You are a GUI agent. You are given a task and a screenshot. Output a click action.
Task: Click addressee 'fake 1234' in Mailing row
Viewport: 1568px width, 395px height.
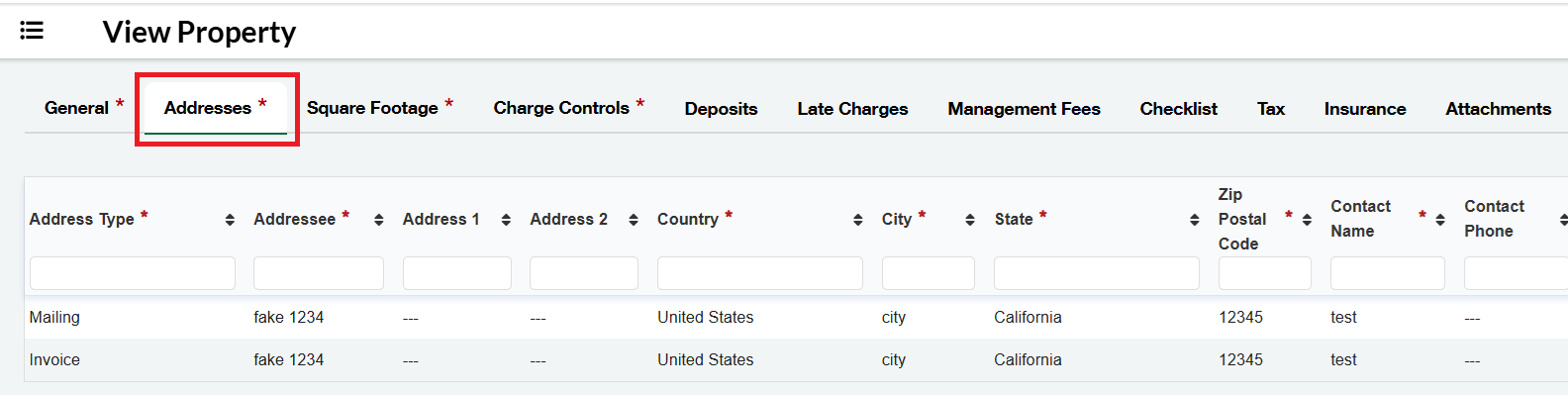pyautogui.click(x=288, y=317)
